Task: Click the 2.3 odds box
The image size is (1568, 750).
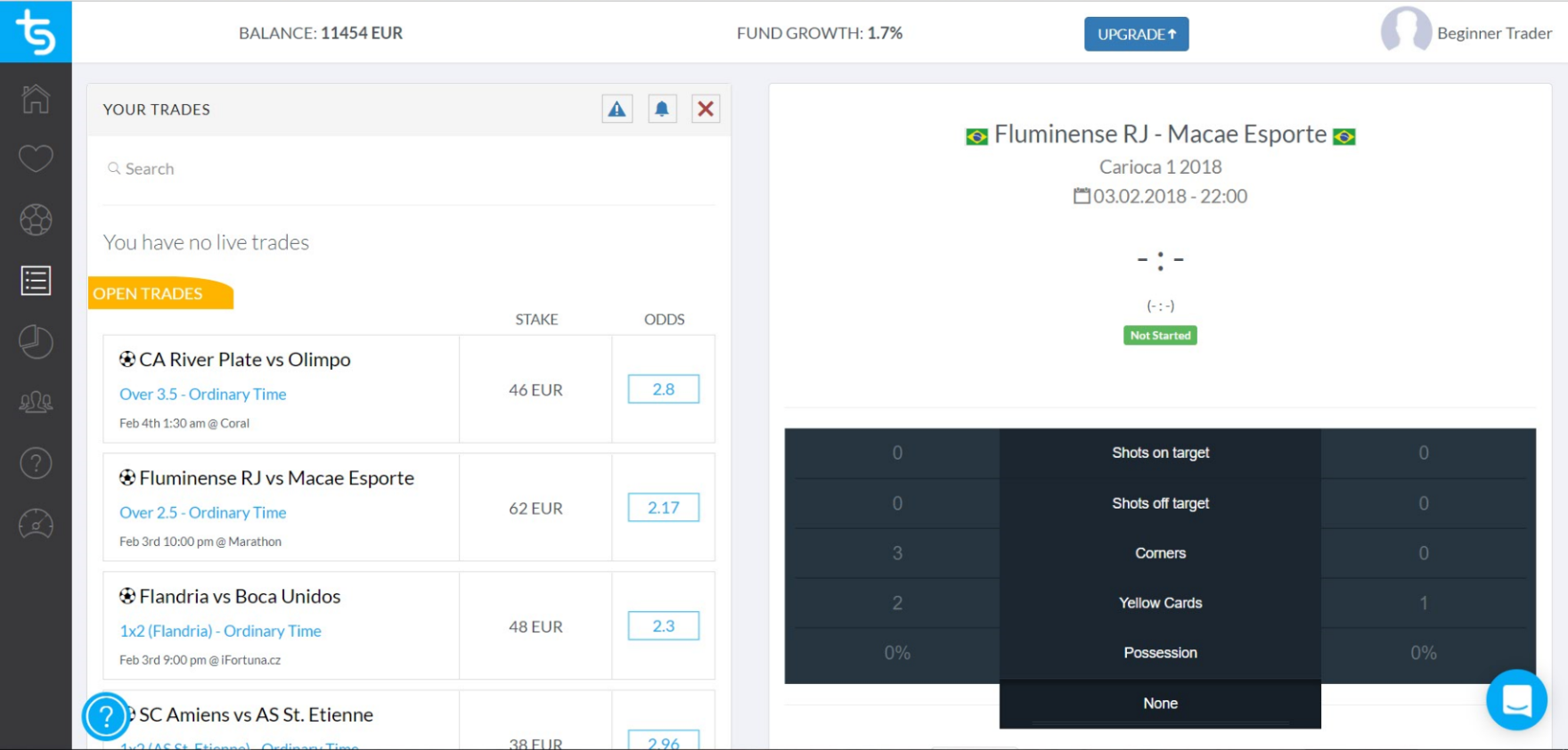Action: 664,626
